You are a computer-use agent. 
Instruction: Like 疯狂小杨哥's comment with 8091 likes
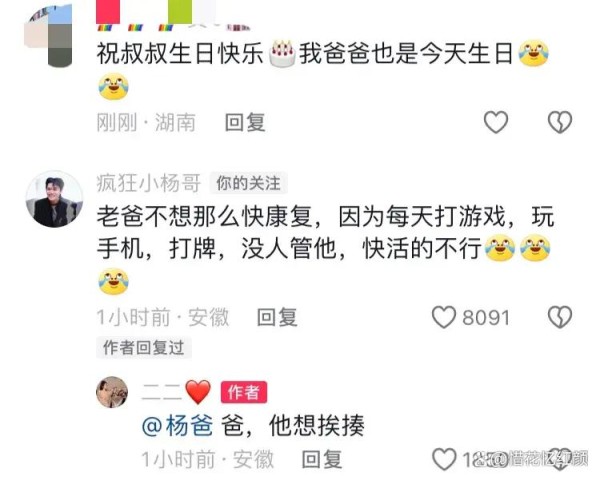tap(444, 317)
